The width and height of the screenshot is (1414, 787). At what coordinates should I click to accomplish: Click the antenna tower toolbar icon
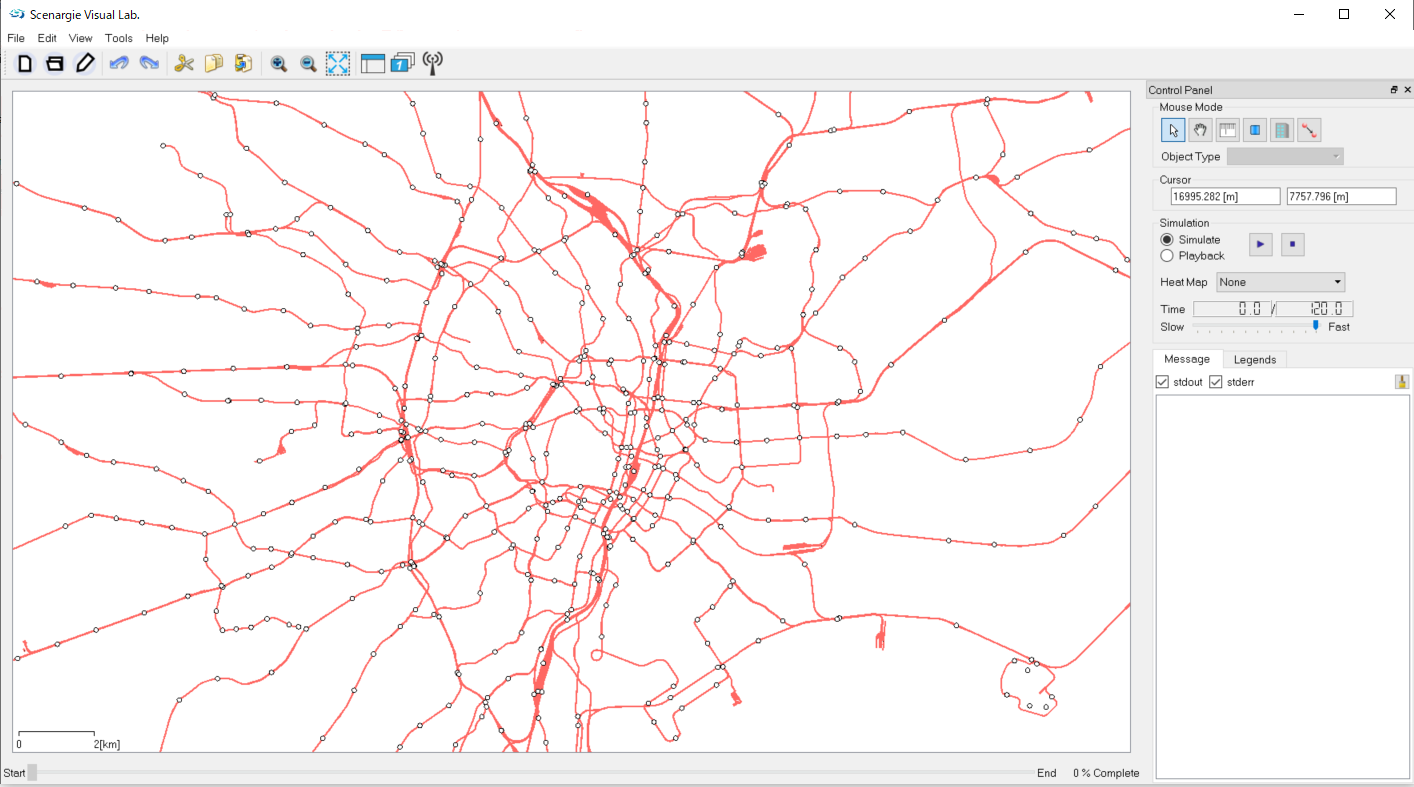click(x=432, y=63)
